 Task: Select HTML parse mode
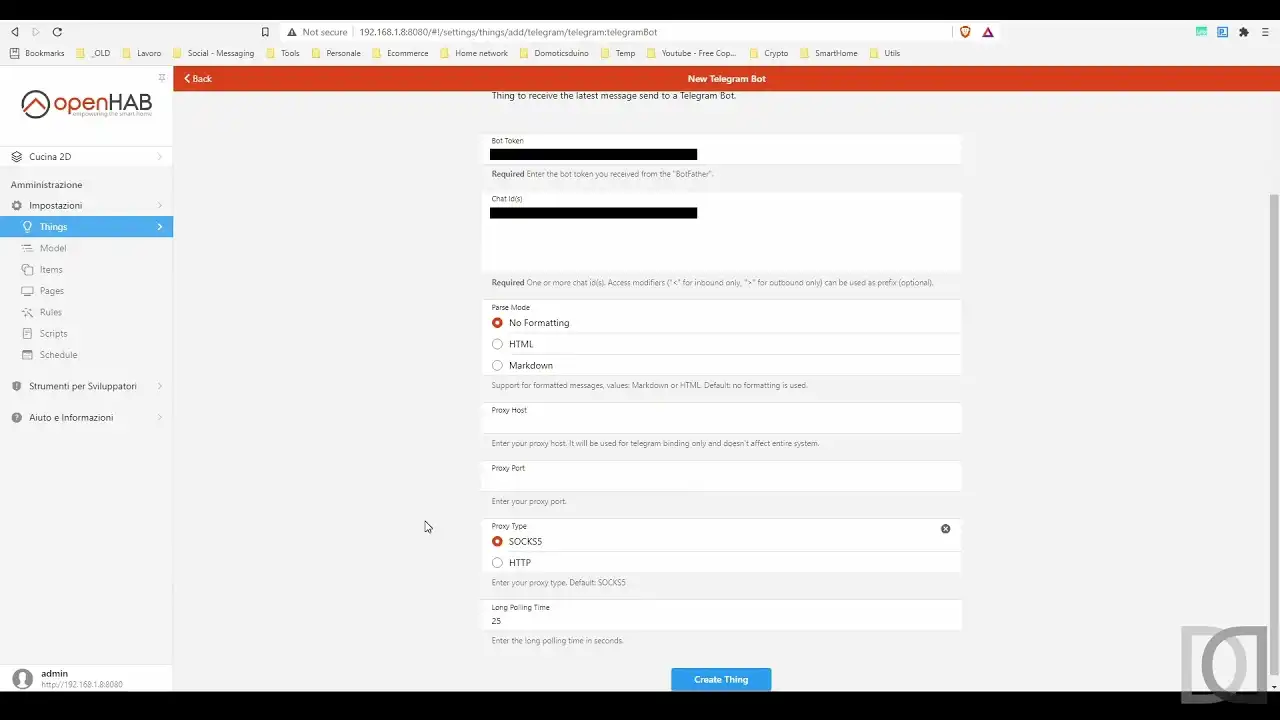pos(721,344)
